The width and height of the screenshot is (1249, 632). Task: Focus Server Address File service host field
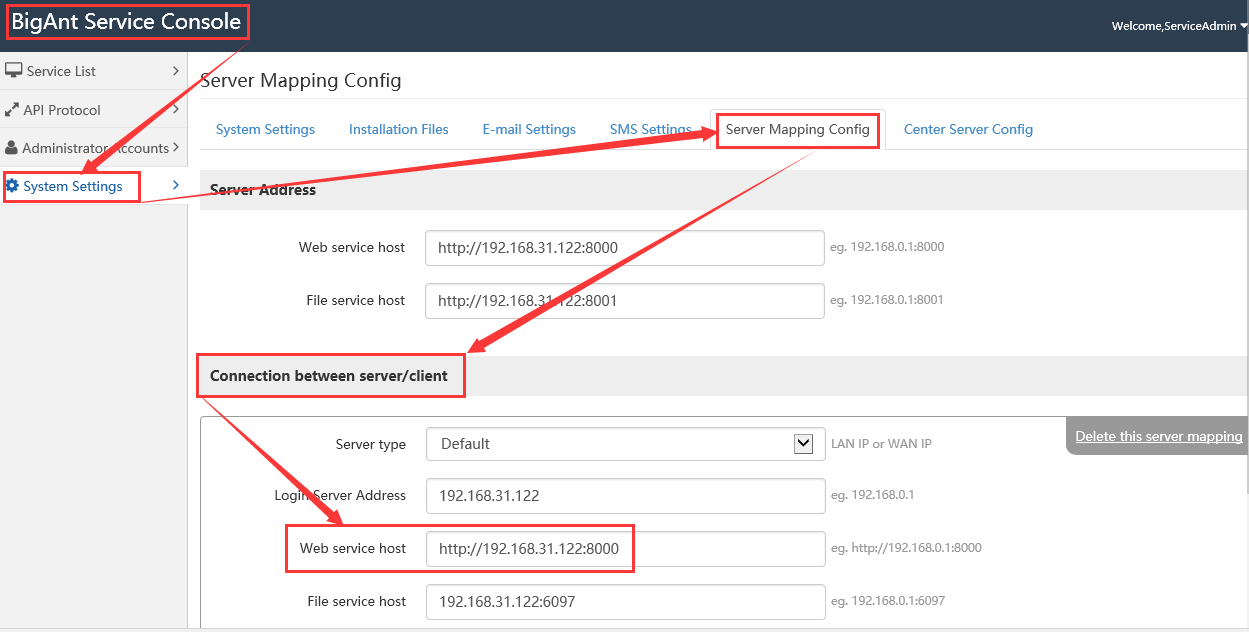coord(625,300)
